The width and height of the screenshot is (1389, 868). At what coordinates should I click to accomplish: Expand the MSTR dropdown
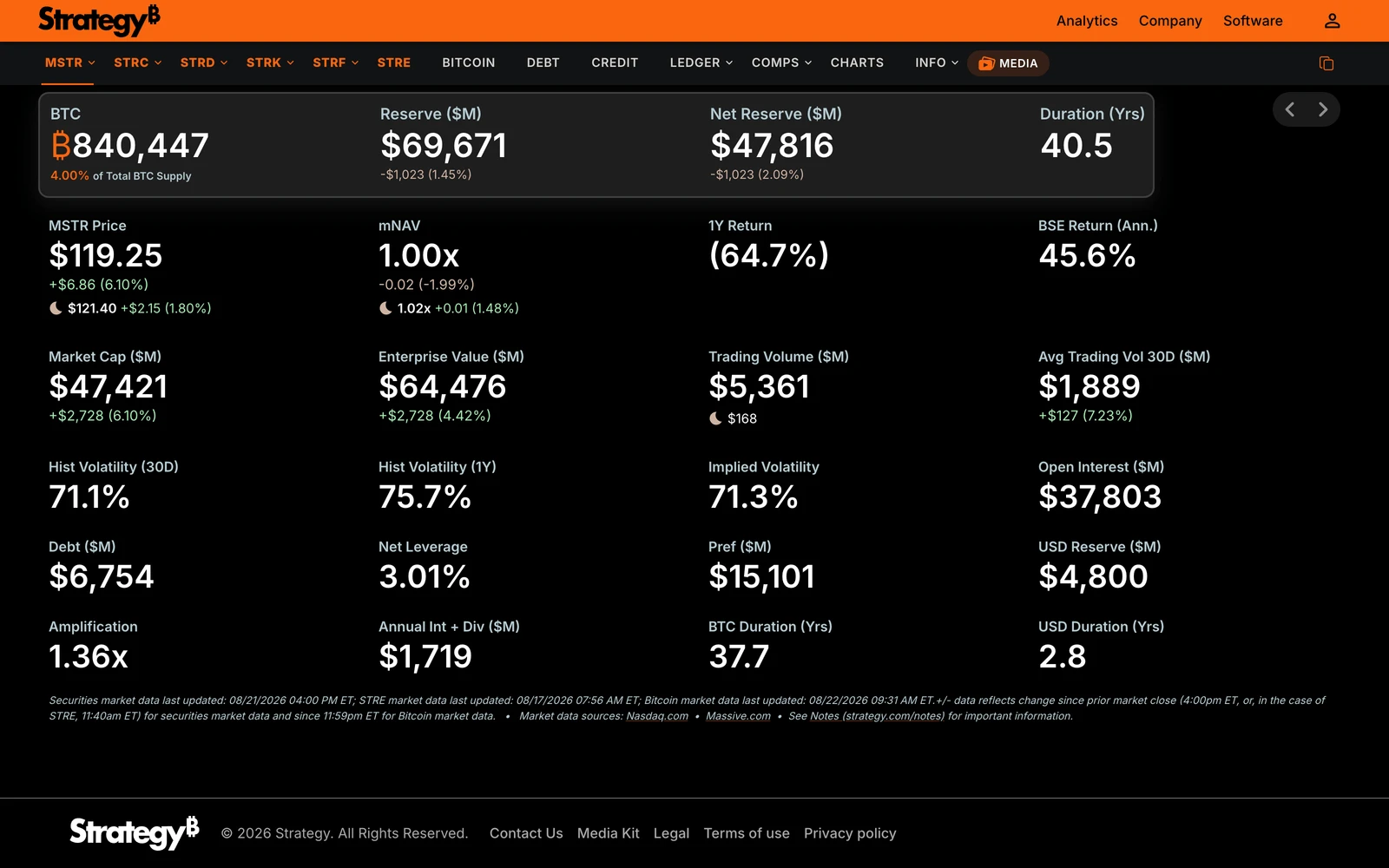click(x=70, y=63)
